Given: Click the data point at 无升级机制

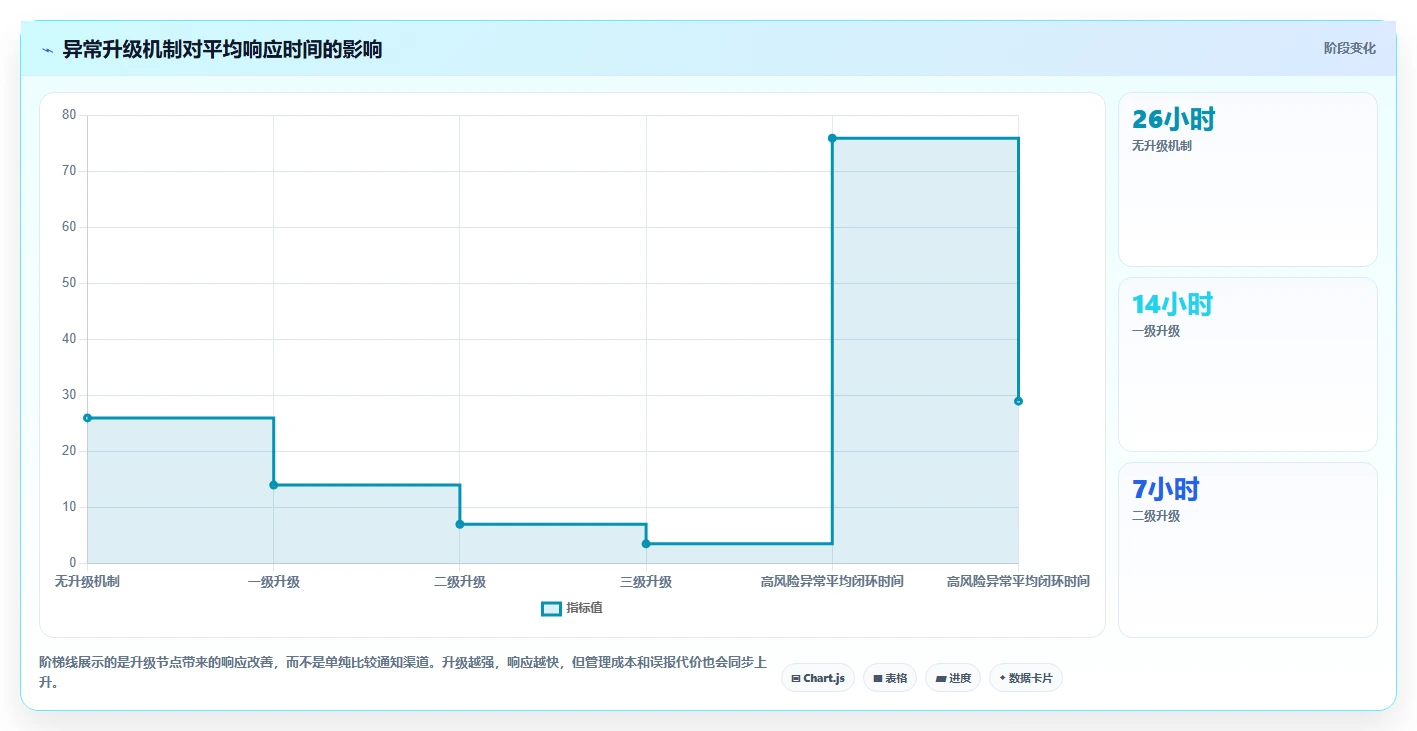Looking at the screenshot, I should pos(87,418).
